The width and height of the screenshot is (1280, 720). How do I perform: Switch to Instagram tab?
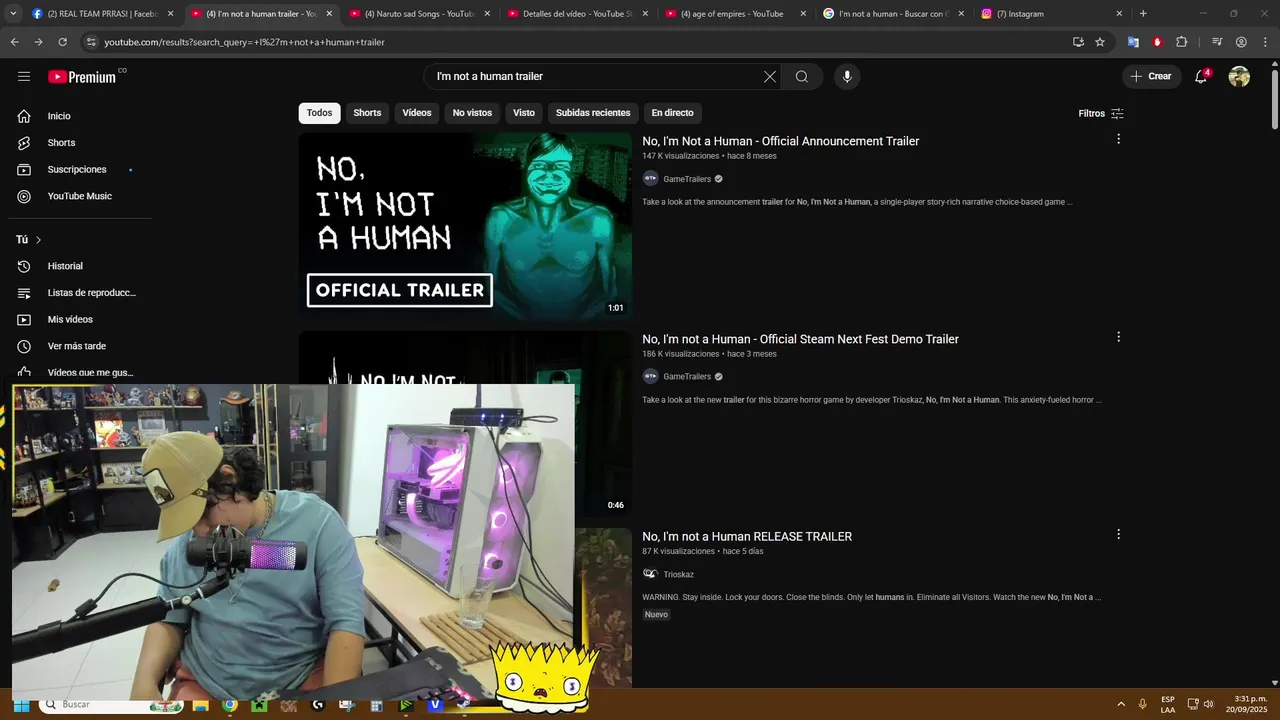pos(1051,14)
